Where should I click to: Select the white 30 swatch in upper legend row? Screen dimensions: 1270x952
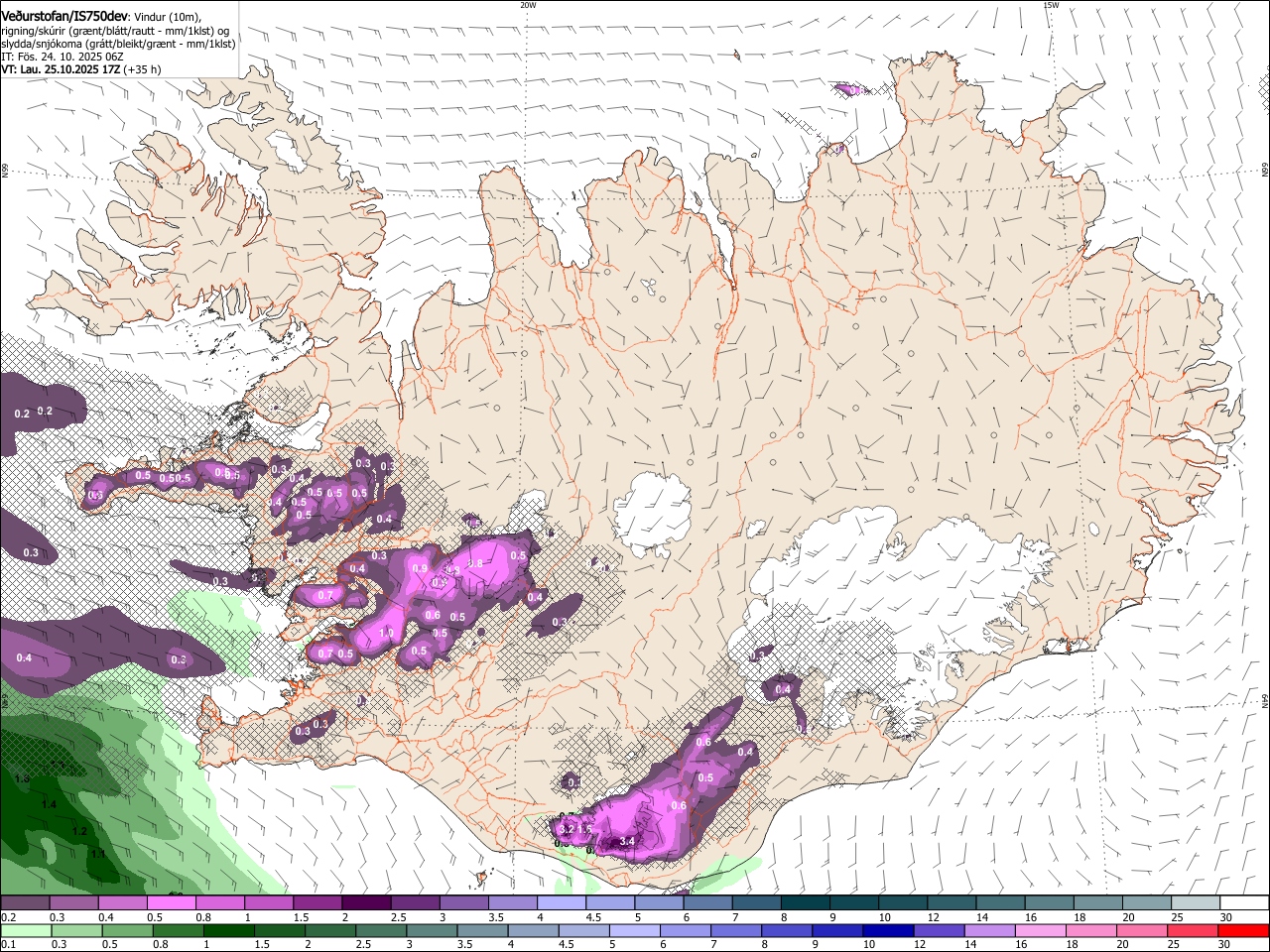1244,902
